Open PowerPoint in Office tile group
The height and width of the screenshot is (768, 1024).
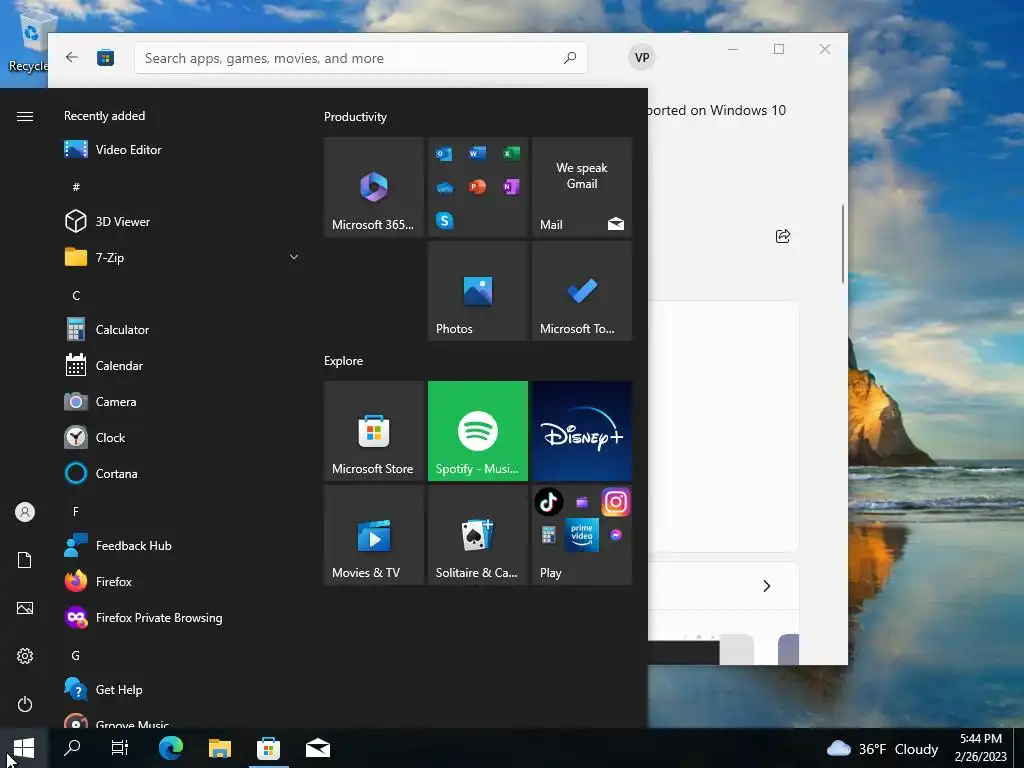477,187
